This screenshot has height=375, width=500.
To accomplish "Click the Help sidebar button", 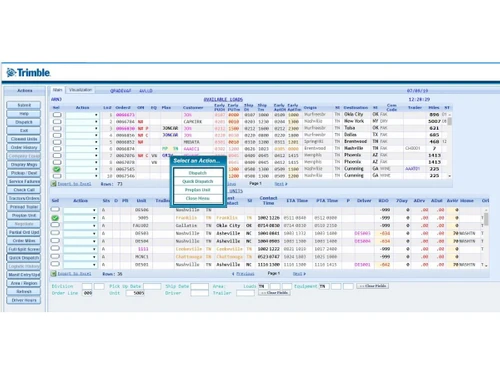I will pyautogui.click(x=24, y=114).
